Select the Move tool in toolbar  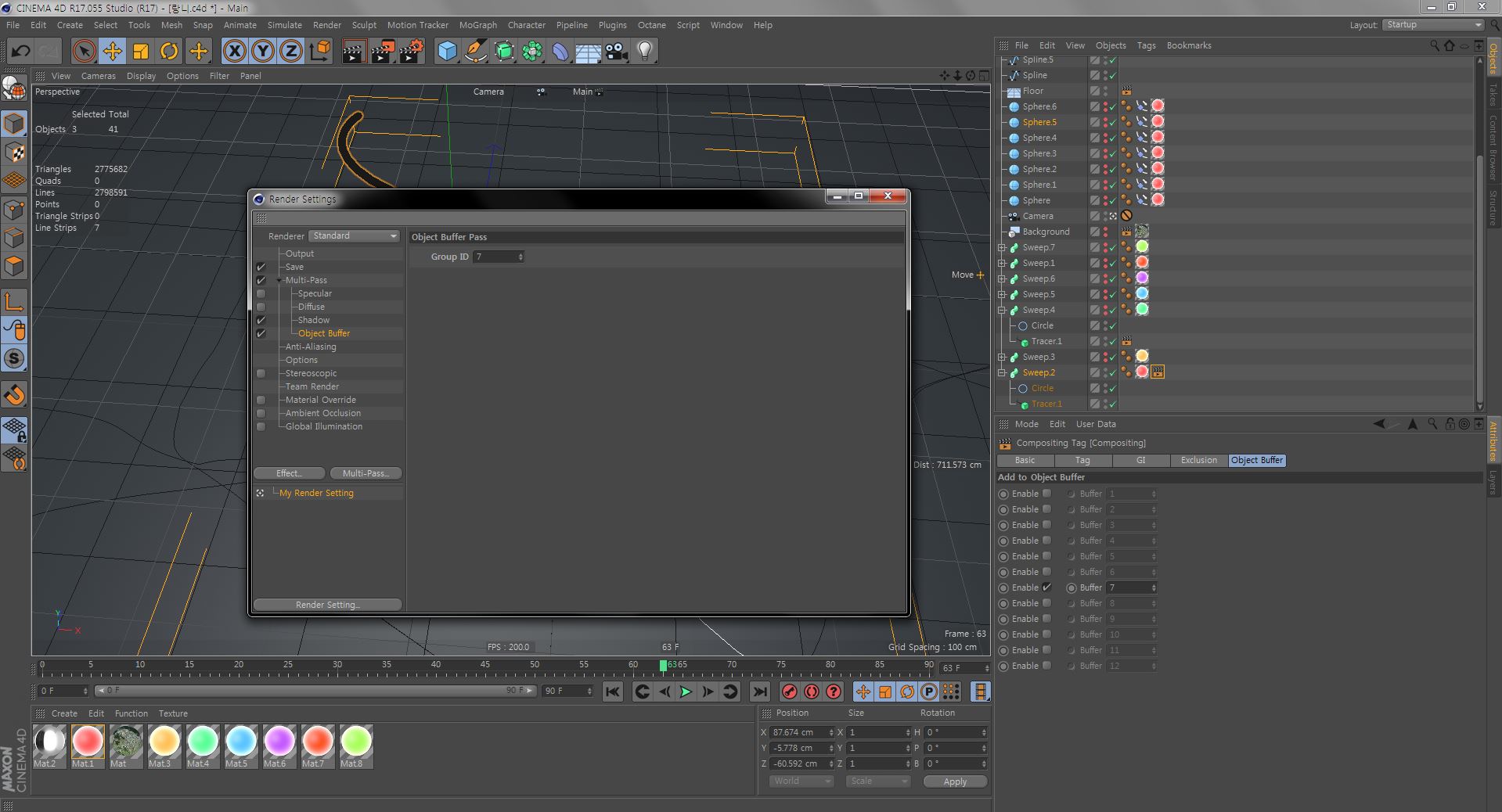click(112, 52)
